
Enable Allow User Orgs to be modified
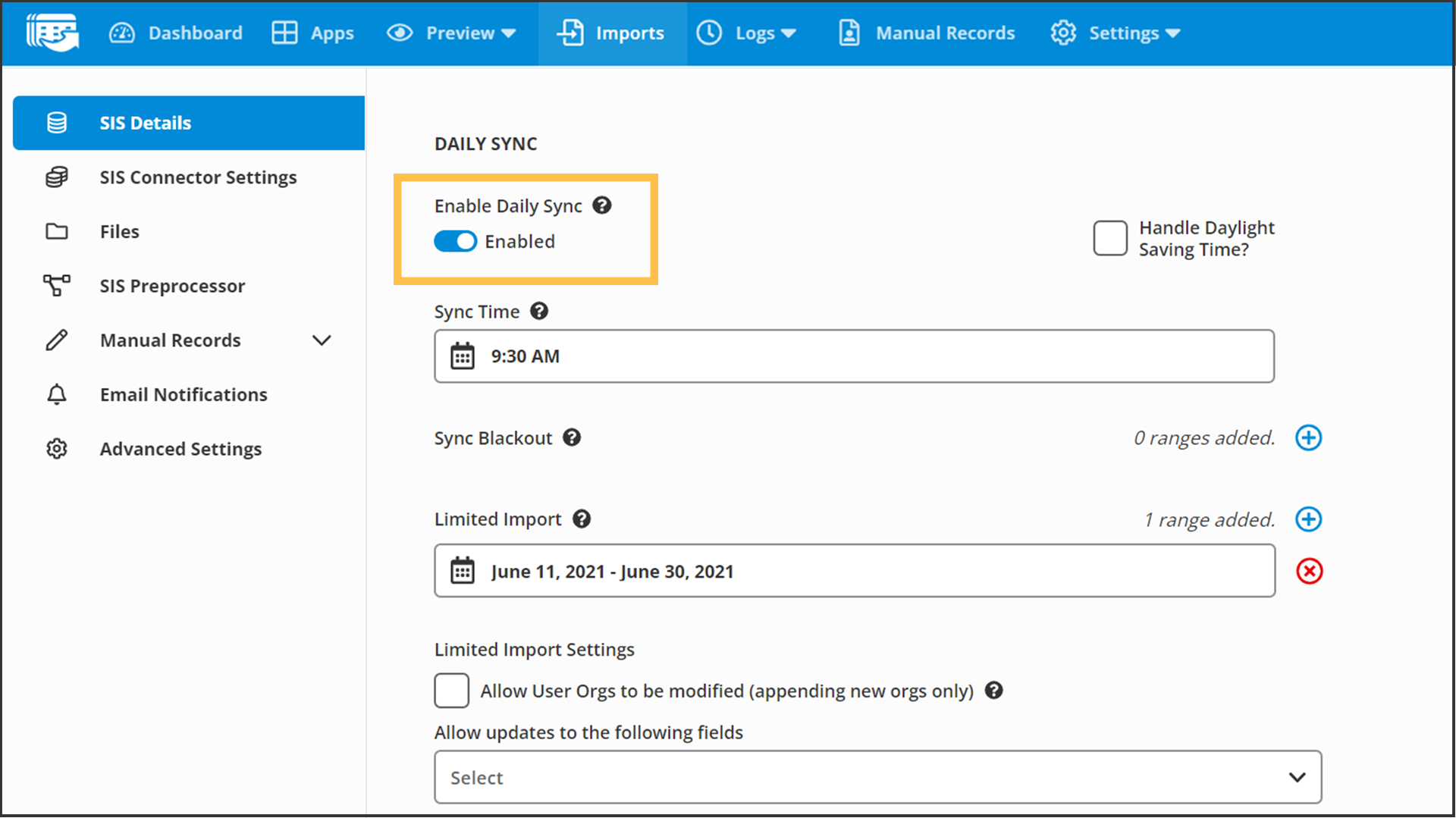click(x=452, y=691)
